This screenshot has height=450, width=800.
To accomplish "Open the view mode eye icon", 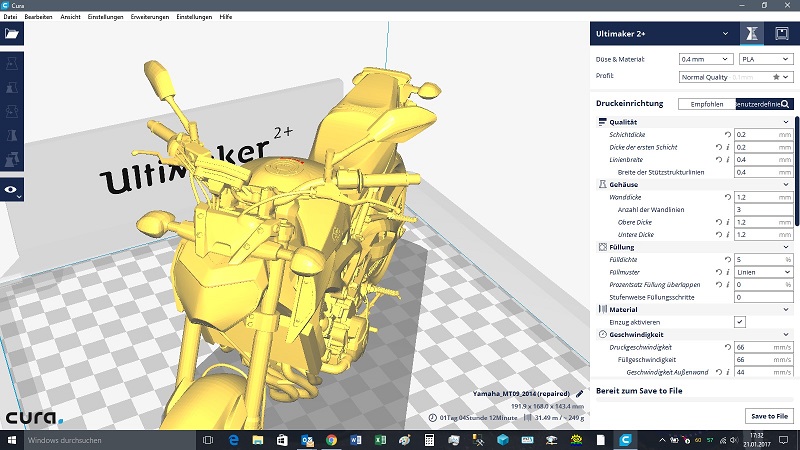I will pyautogui.click(x=12, y=188).
